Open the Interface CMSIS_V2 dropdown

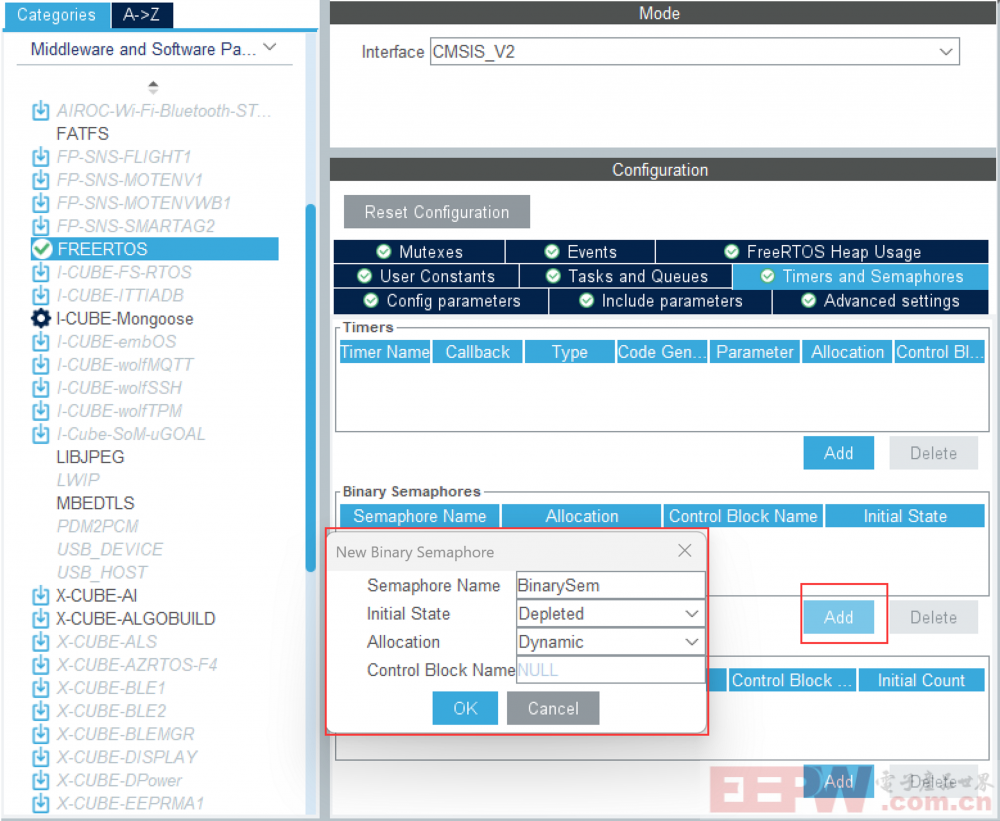946,52
